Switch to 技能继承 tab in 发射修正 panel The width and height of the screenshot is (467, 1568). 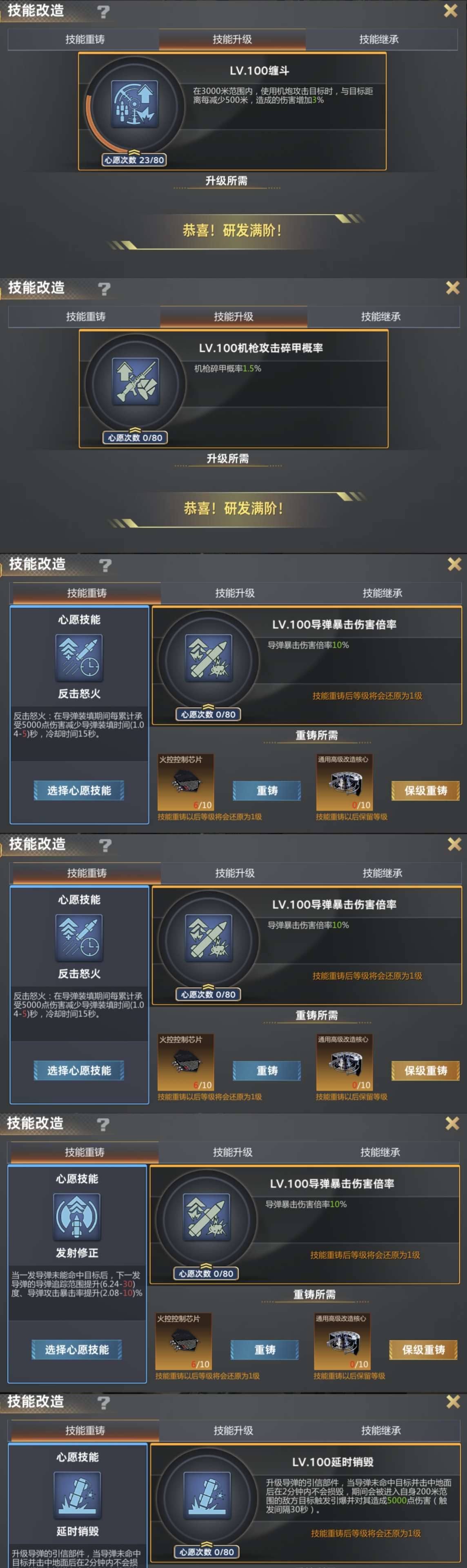pyautogui.click(x=380, y=1152)
